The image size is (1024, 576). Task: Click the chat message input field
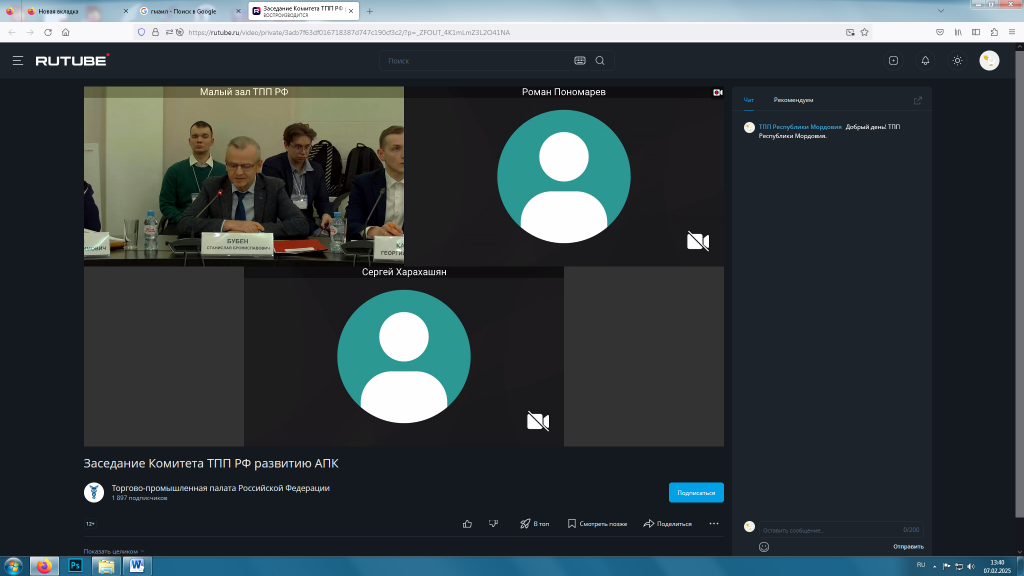[x=825, y=529]
